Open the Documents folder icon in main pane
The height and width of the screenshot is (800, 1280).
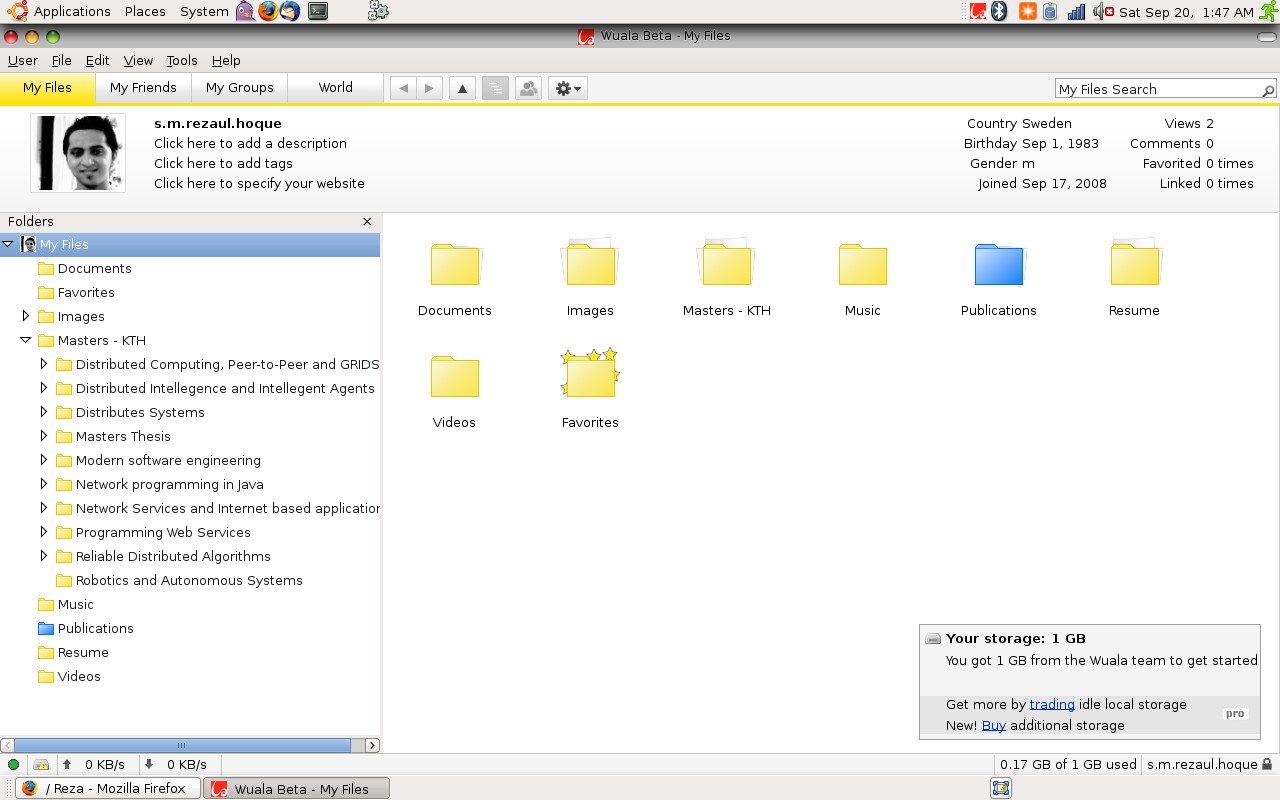click(455, 265)
